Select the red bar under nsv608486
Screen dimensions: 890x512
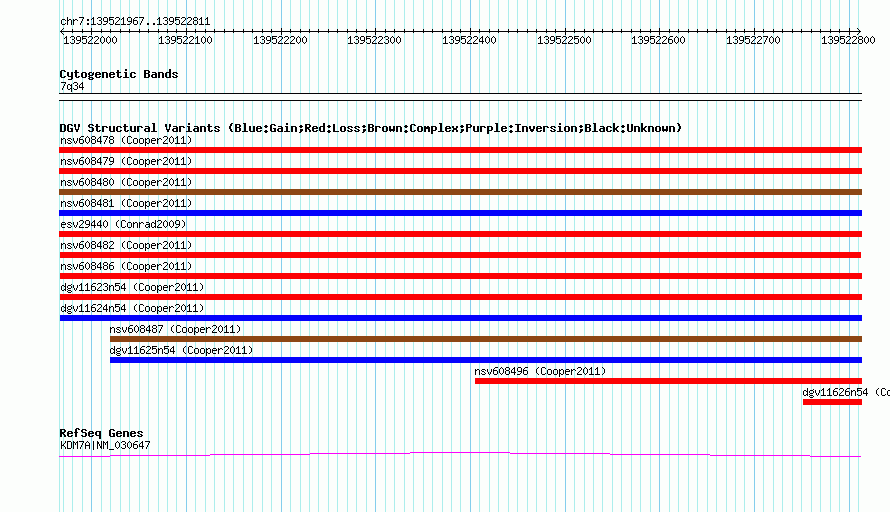pos(460,276)
